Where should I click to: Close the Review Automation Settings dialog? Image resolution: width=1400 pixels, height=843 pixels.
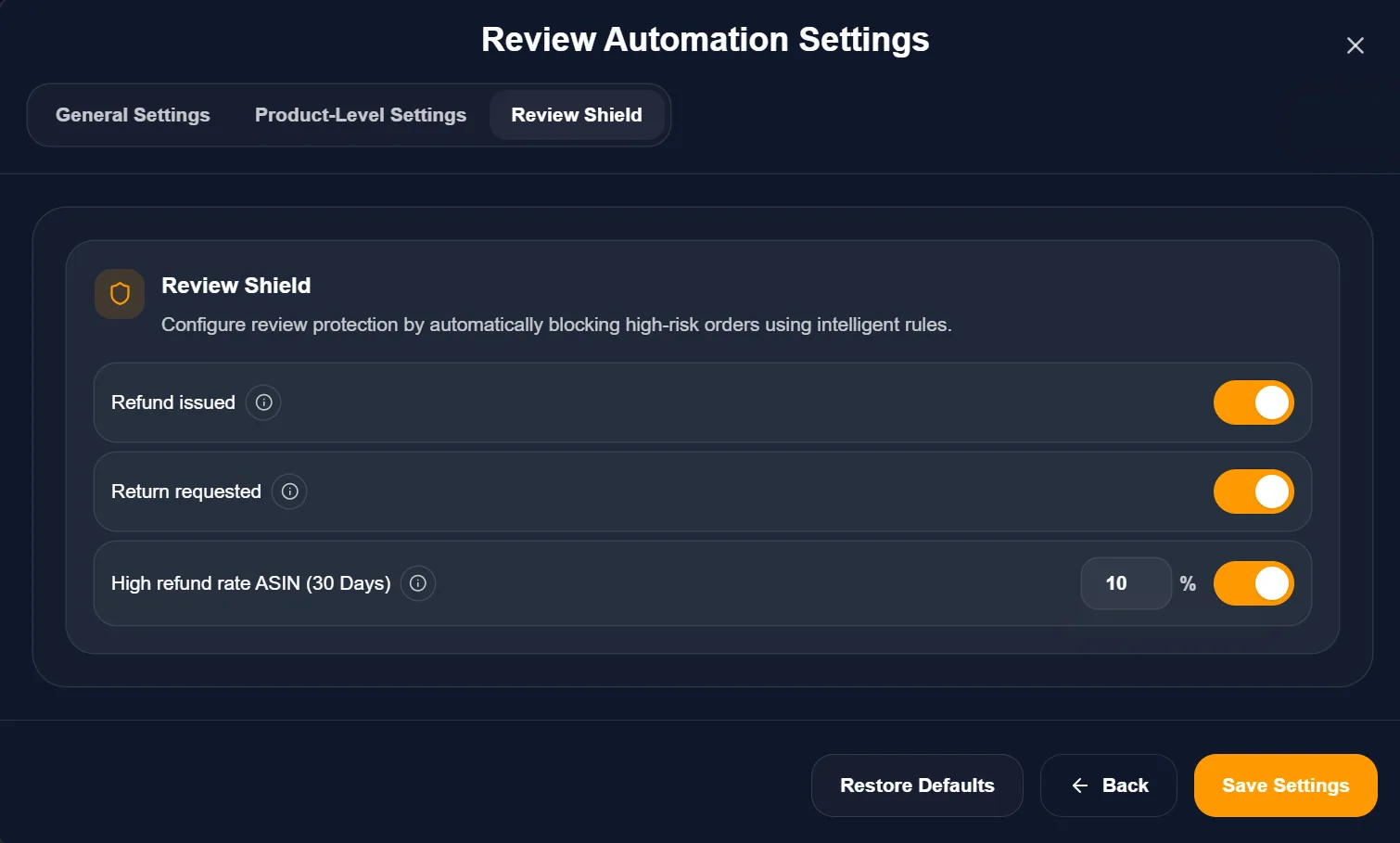[x=1355, y=45]
